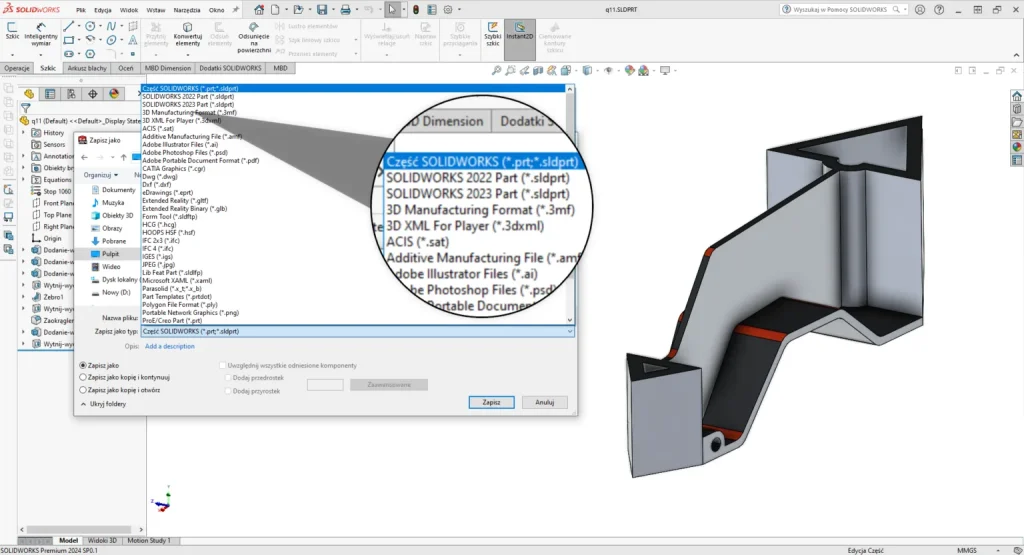1024x555 pixels.
Task: Click the New document icon
Action: [276, 10]
